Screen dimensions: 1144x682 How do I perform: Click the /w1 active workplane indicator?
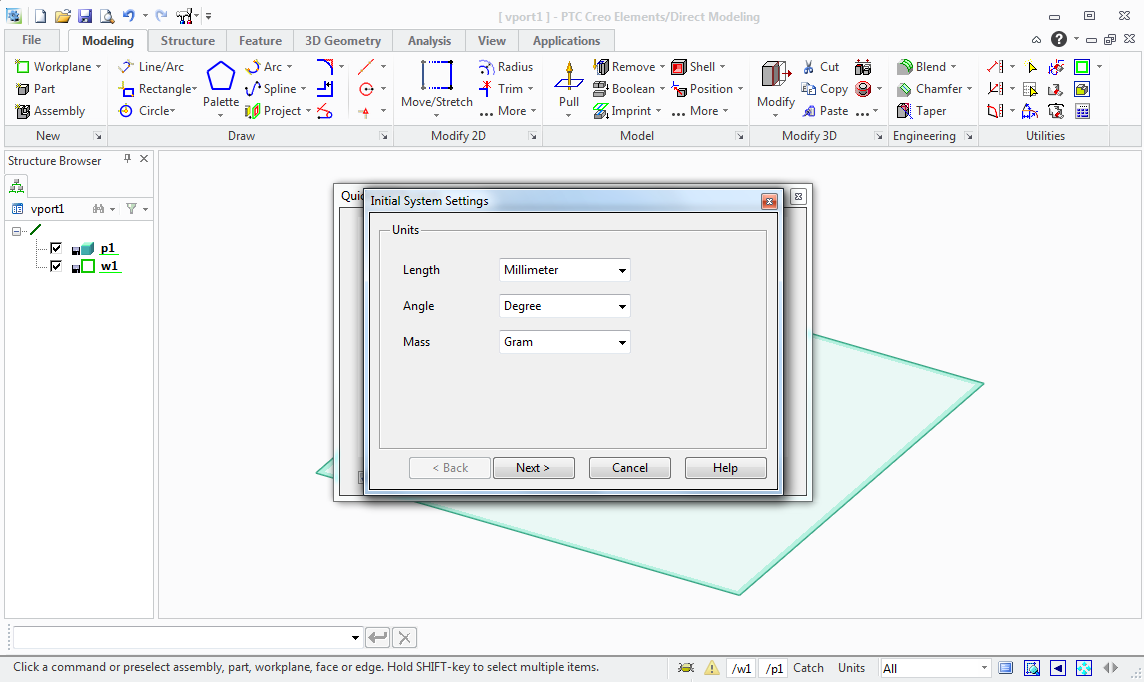[741, 668]
